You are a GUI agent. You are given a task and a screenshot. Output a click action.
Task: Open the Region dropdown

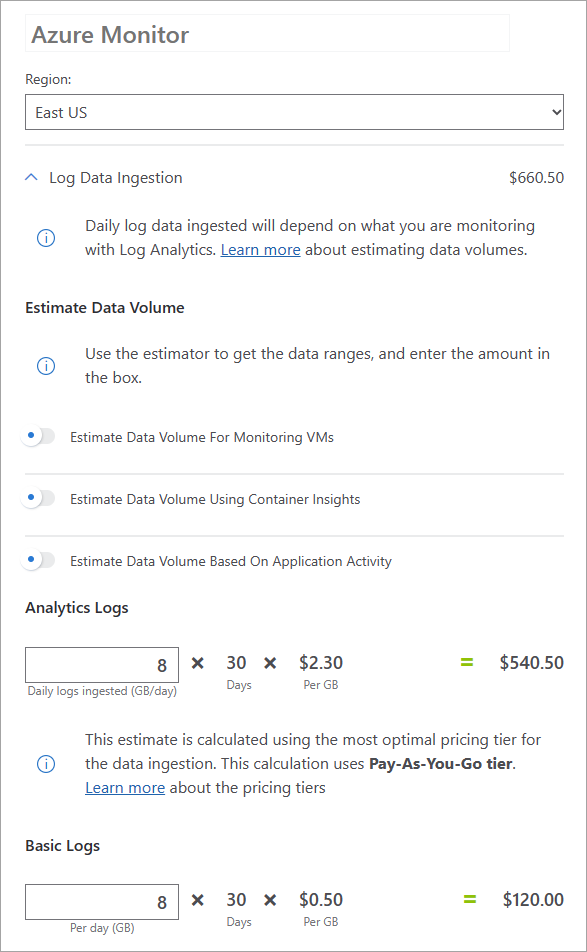pyautogui.click(x=293, y=111)
